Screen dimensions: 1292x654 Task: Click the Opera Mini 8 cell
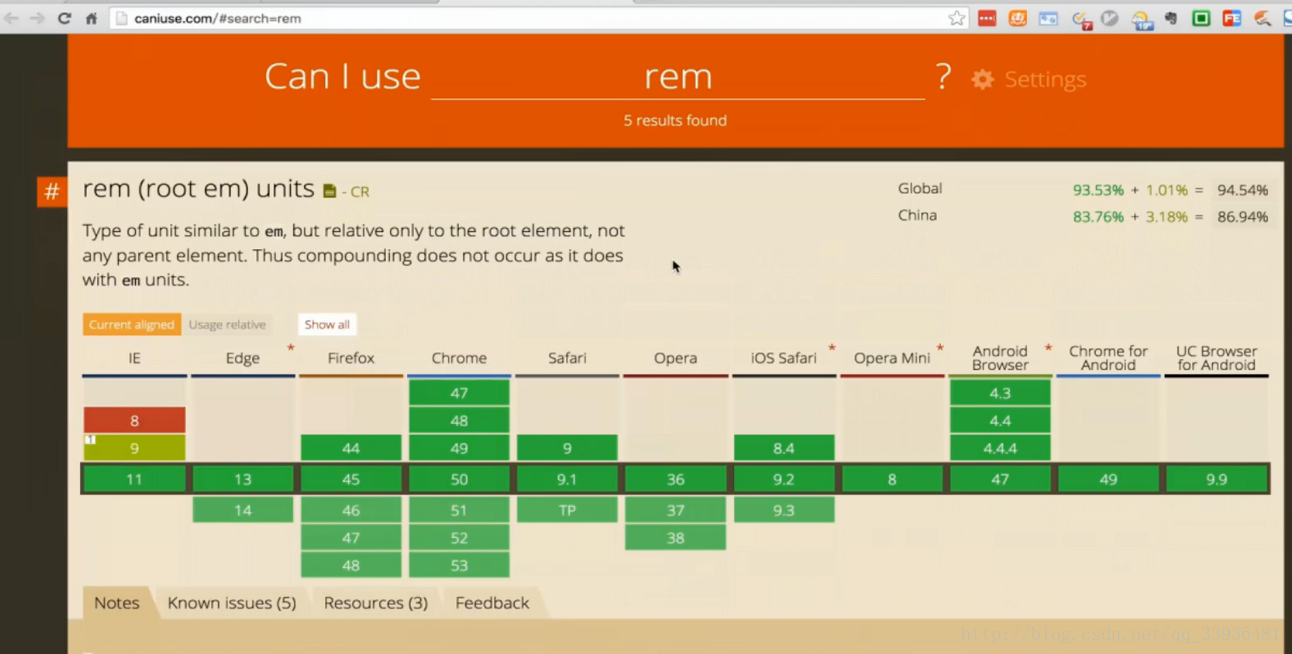892,479
